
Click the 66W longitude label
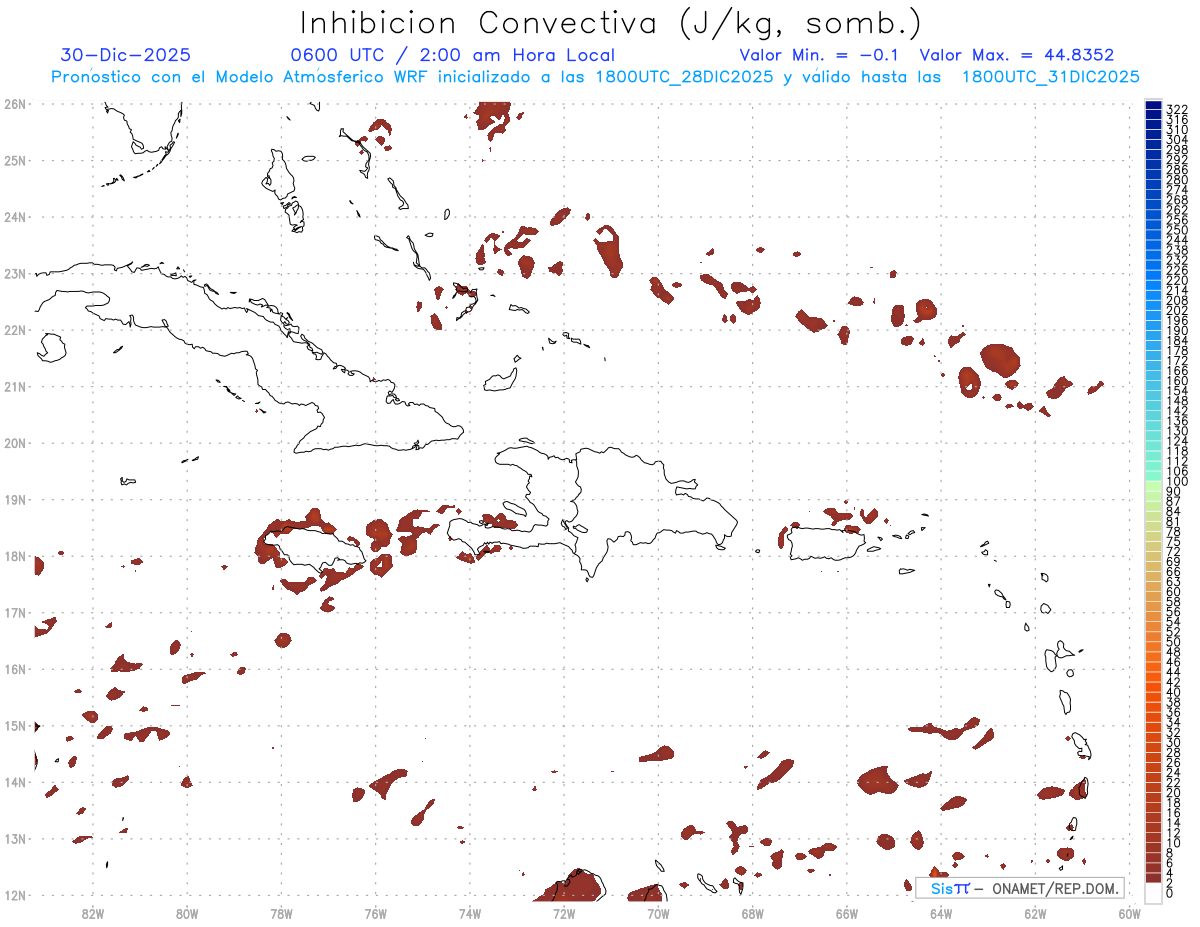847,913
